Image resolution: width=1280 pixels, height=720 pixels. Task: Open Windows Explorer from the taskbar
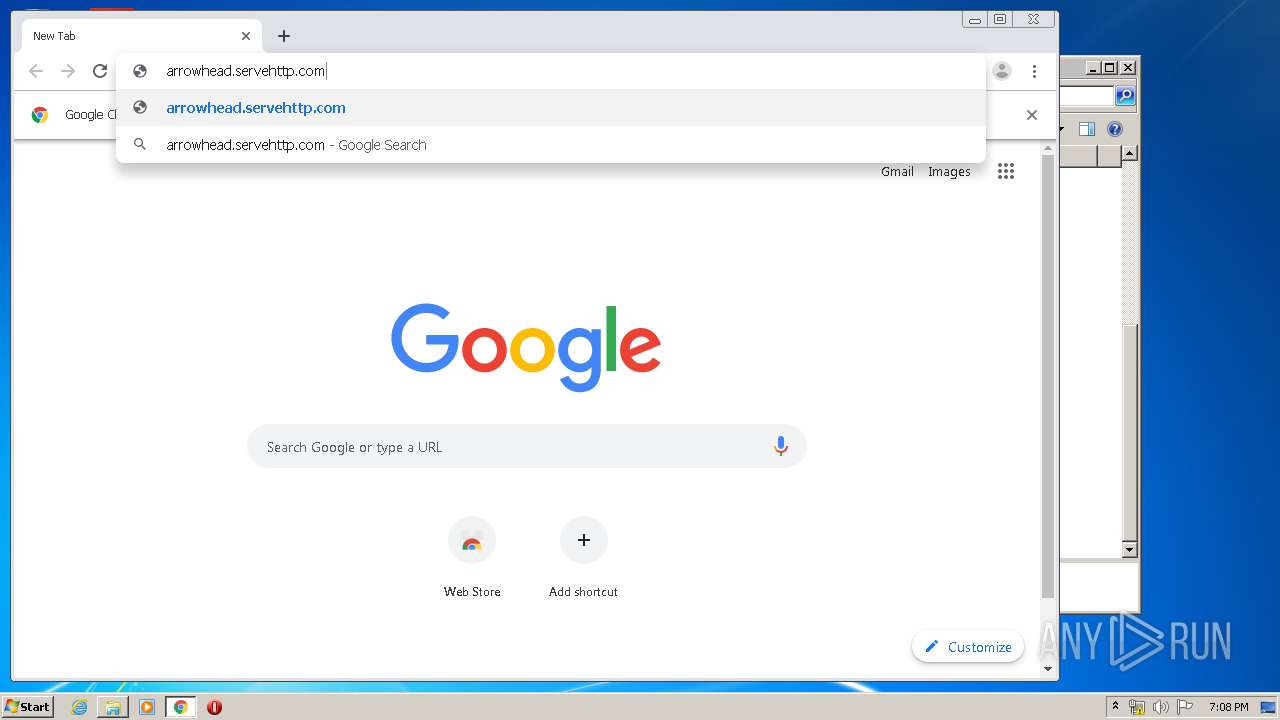click(x=113, y=707)
